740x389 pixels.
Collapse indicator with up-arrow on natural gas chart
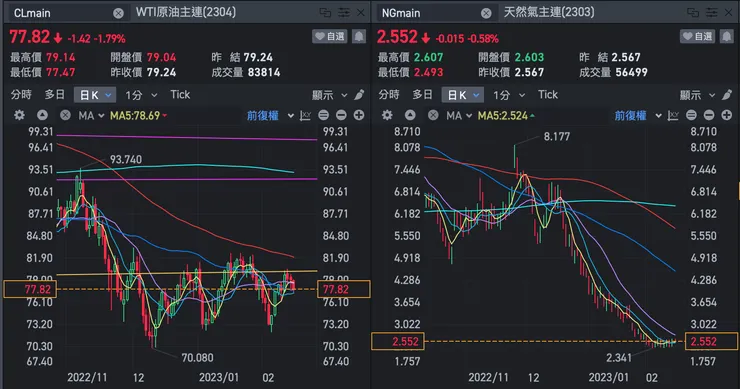(410, 115)
